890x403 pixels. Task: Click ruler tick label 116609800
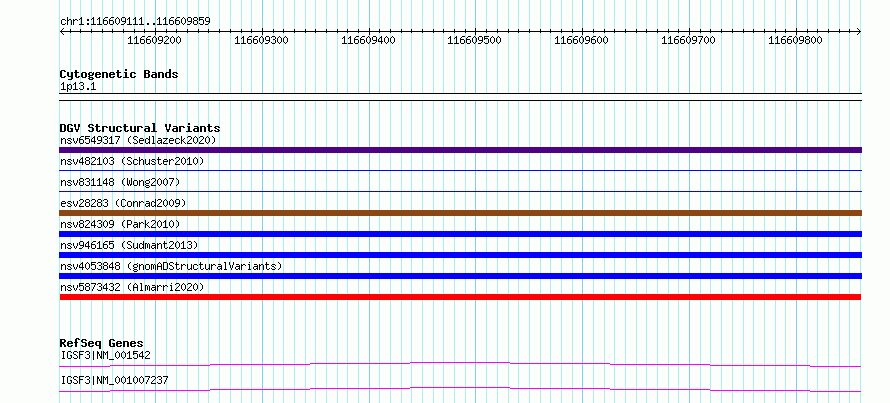click(x=795, y=40)
